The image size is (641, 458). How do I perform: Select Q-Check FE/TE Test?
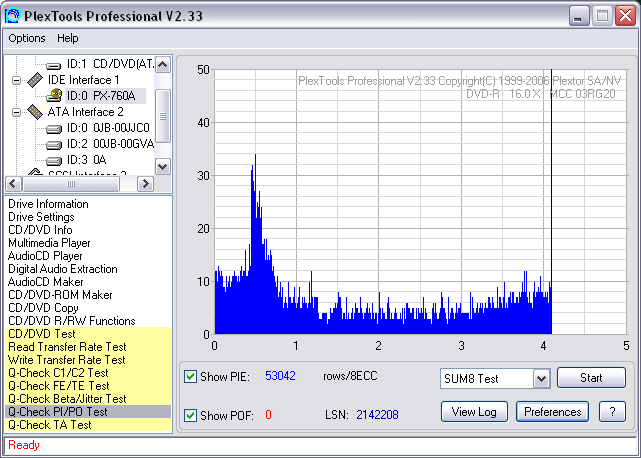coord(88,386)
